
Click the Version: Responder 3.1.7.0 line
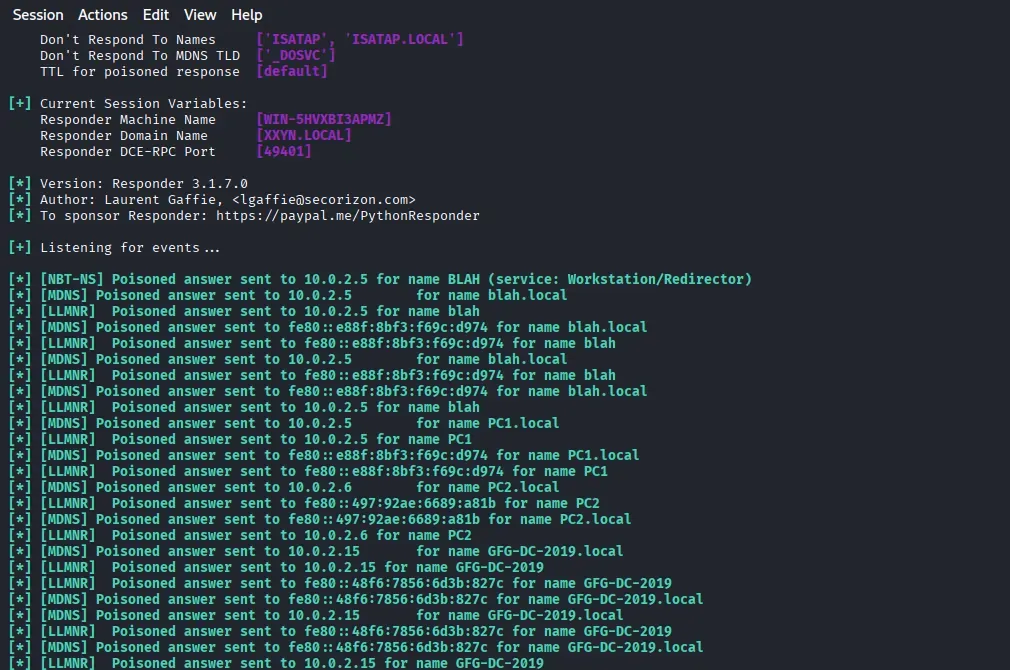point(144,183)
